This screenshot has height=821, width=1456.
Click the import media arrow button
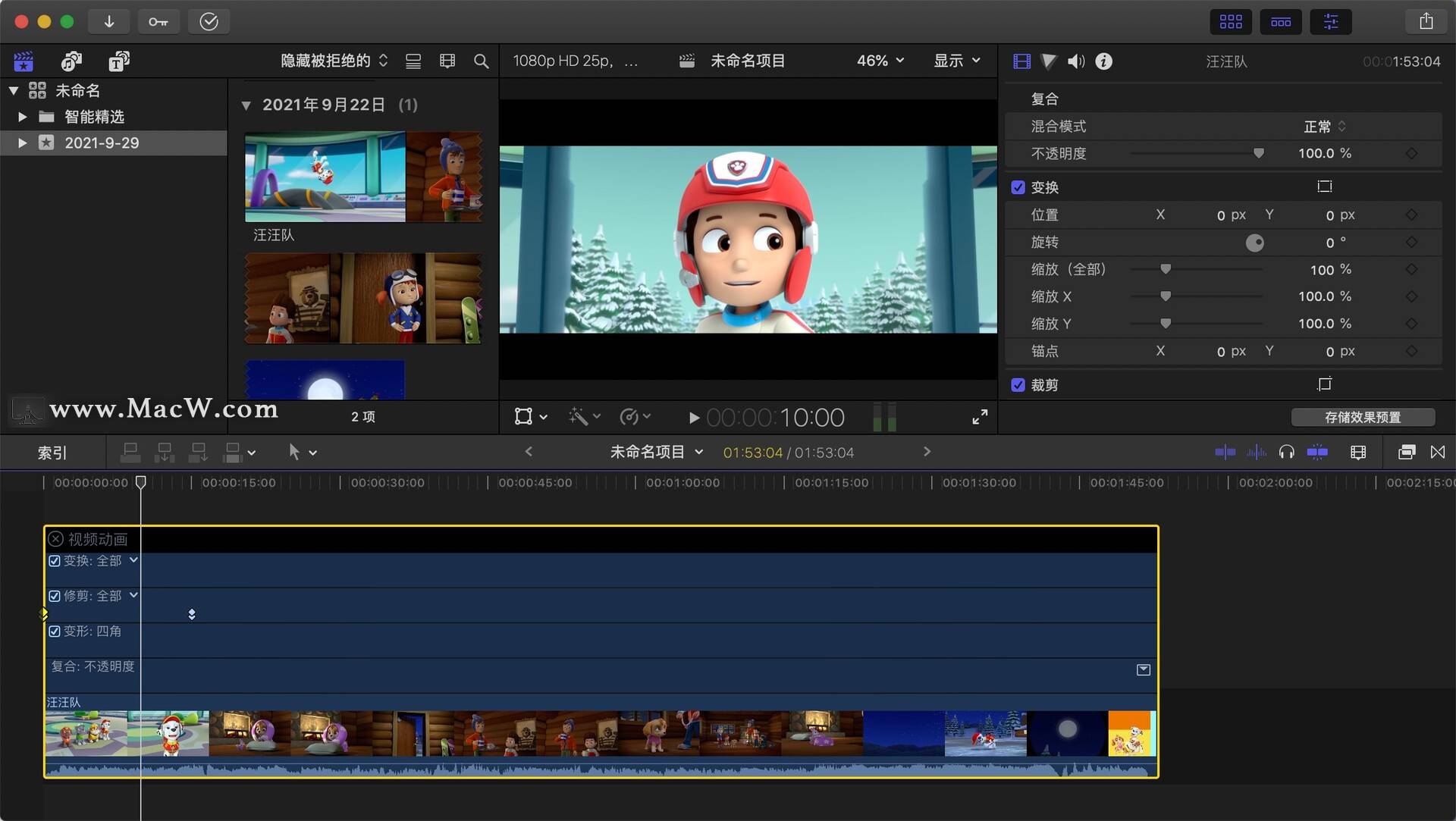coord(109,21)
